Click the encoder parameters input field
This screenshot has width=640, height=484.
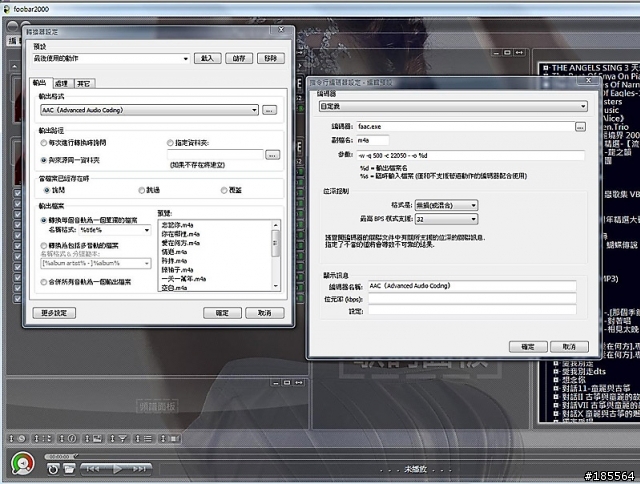point(470,155)
